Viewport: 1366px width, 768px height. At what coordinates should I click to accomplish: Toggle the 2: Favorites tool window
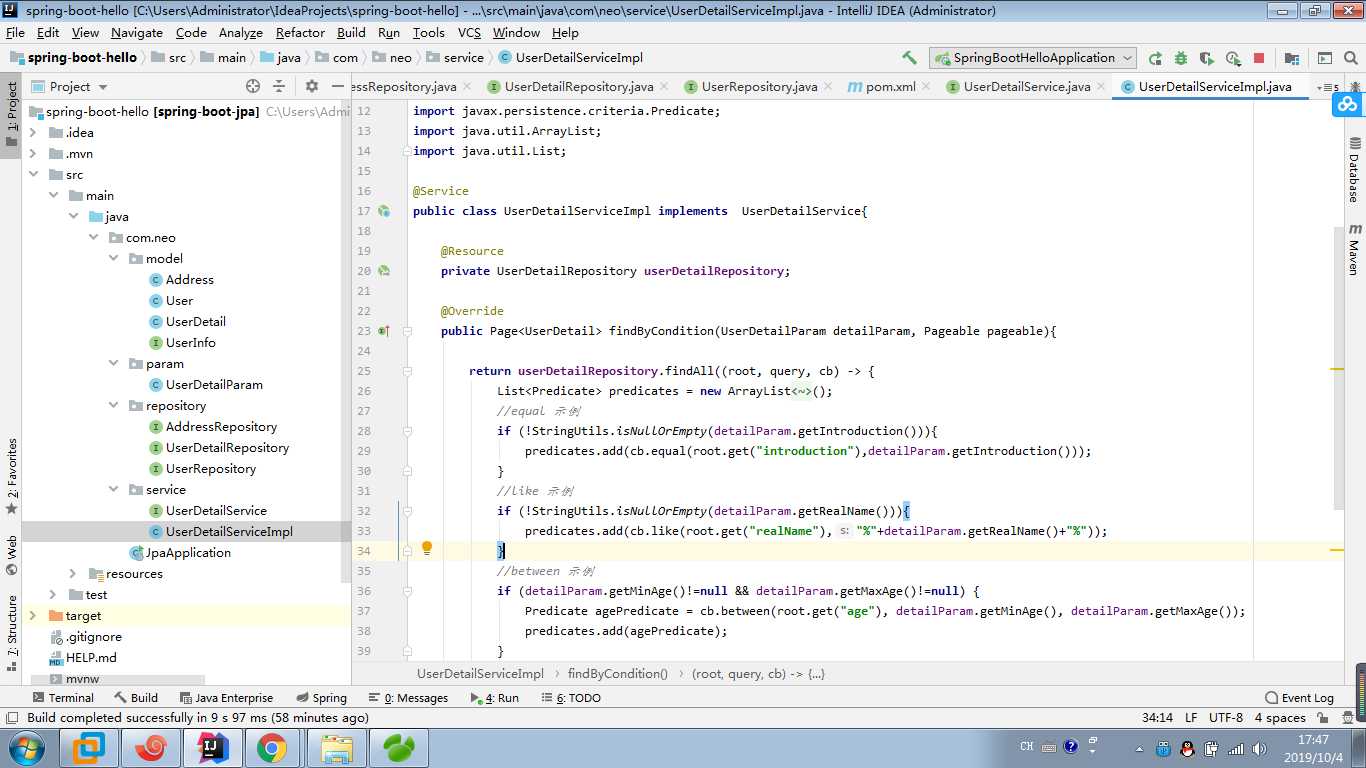click(x=12, y=476)
